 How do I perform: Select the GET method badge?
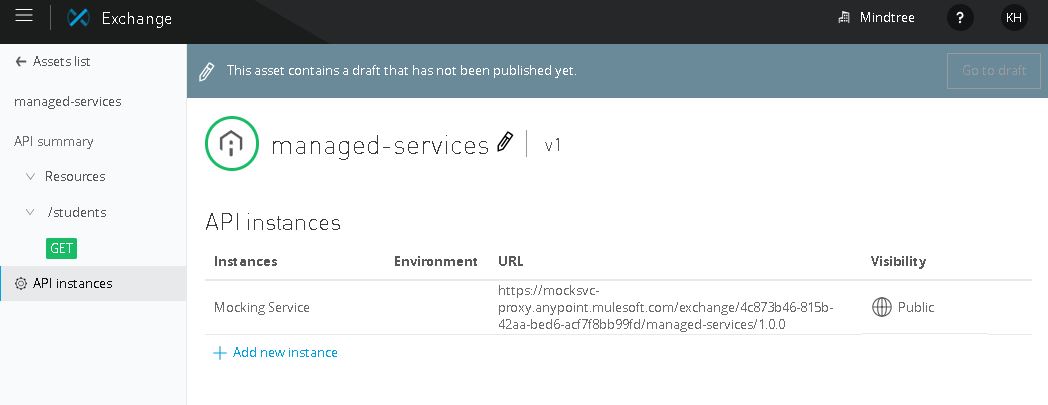[x=61, y=248]
